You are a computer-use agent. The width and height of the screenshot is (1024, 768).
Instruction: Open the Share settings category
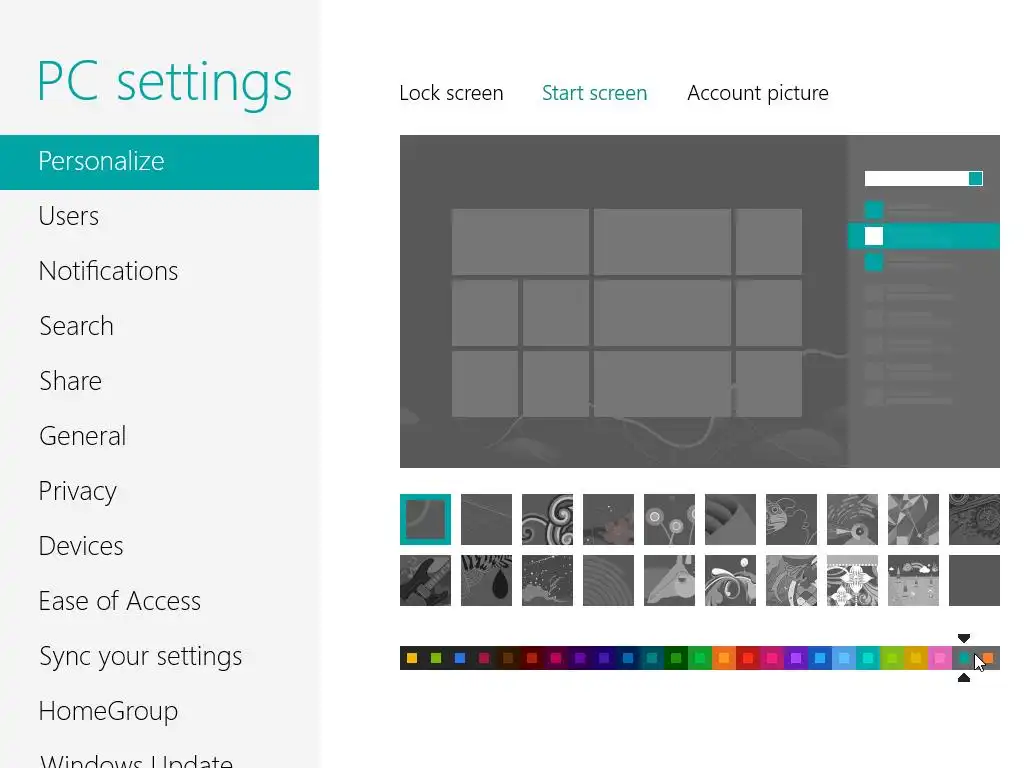(71, 381)
